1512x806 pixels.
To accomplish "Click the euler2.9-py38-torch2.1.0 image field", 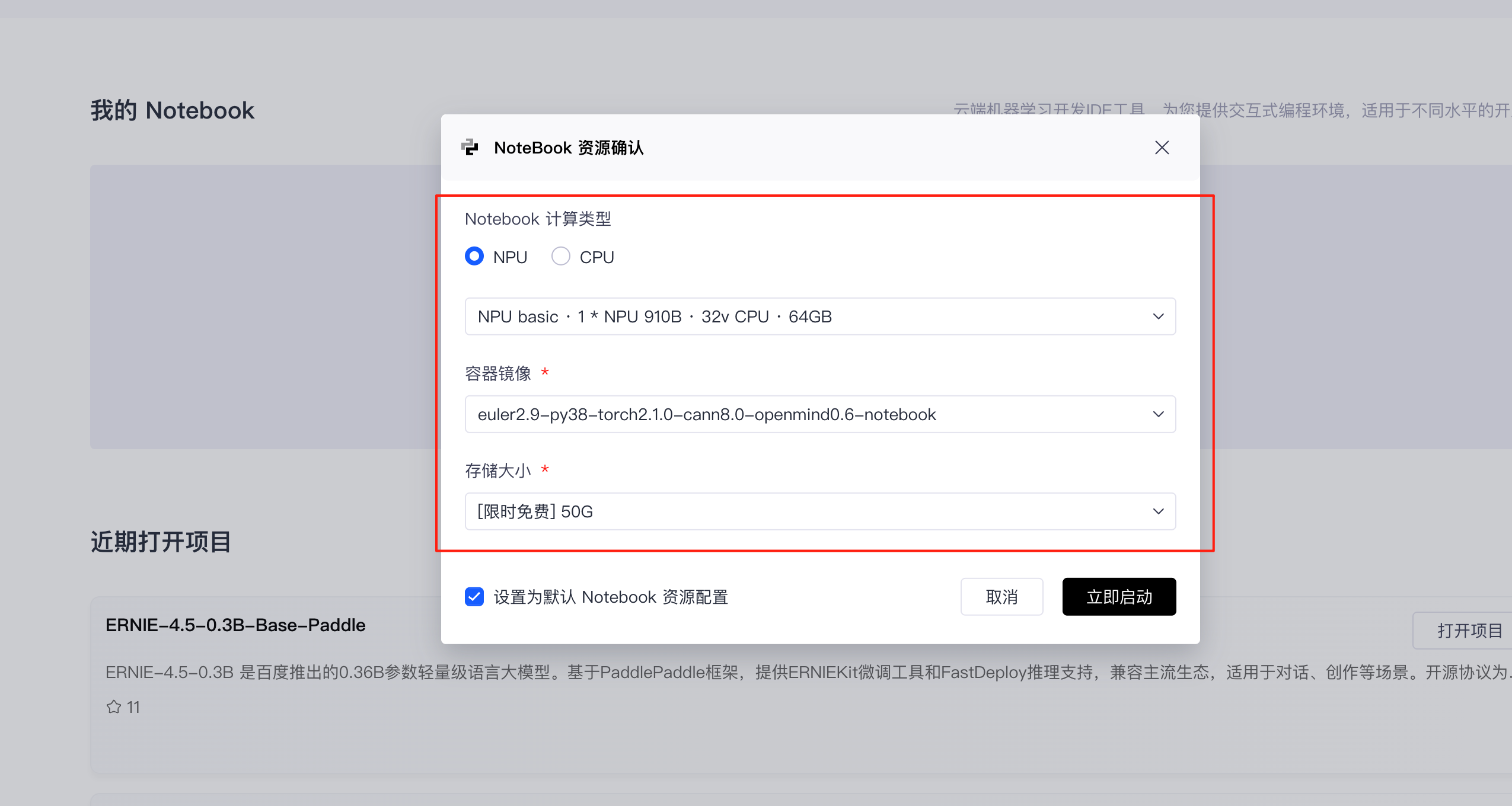I will point(707,414).
